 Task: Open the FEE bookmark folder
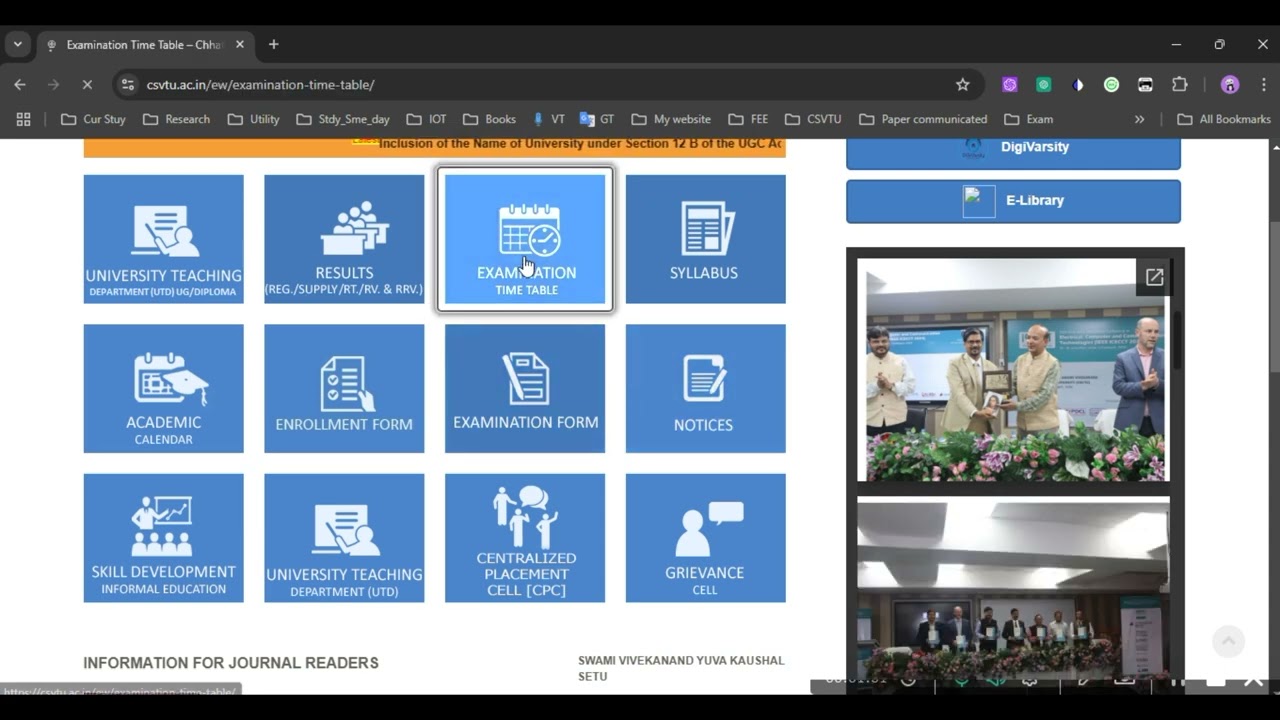pos(749,119)
